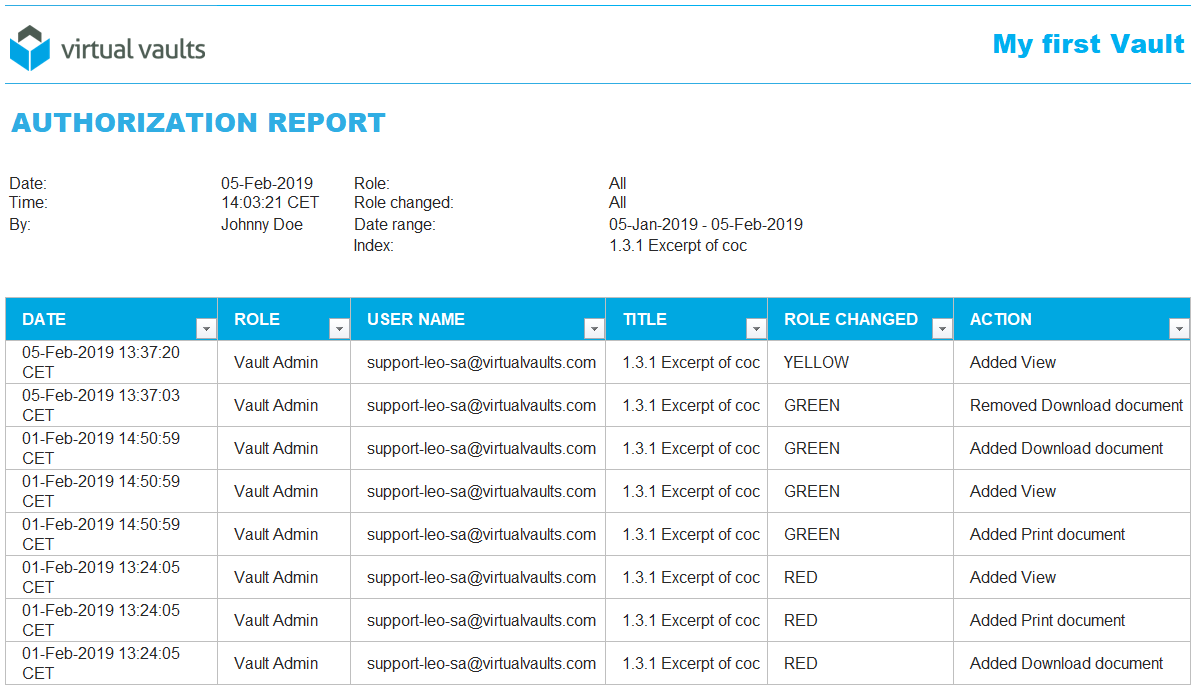This screenshot has height=688, width=1197.
Task: Select the AUTHORIZATION REPORT heading
Action: pyautogui.click(x=198, y=123)
